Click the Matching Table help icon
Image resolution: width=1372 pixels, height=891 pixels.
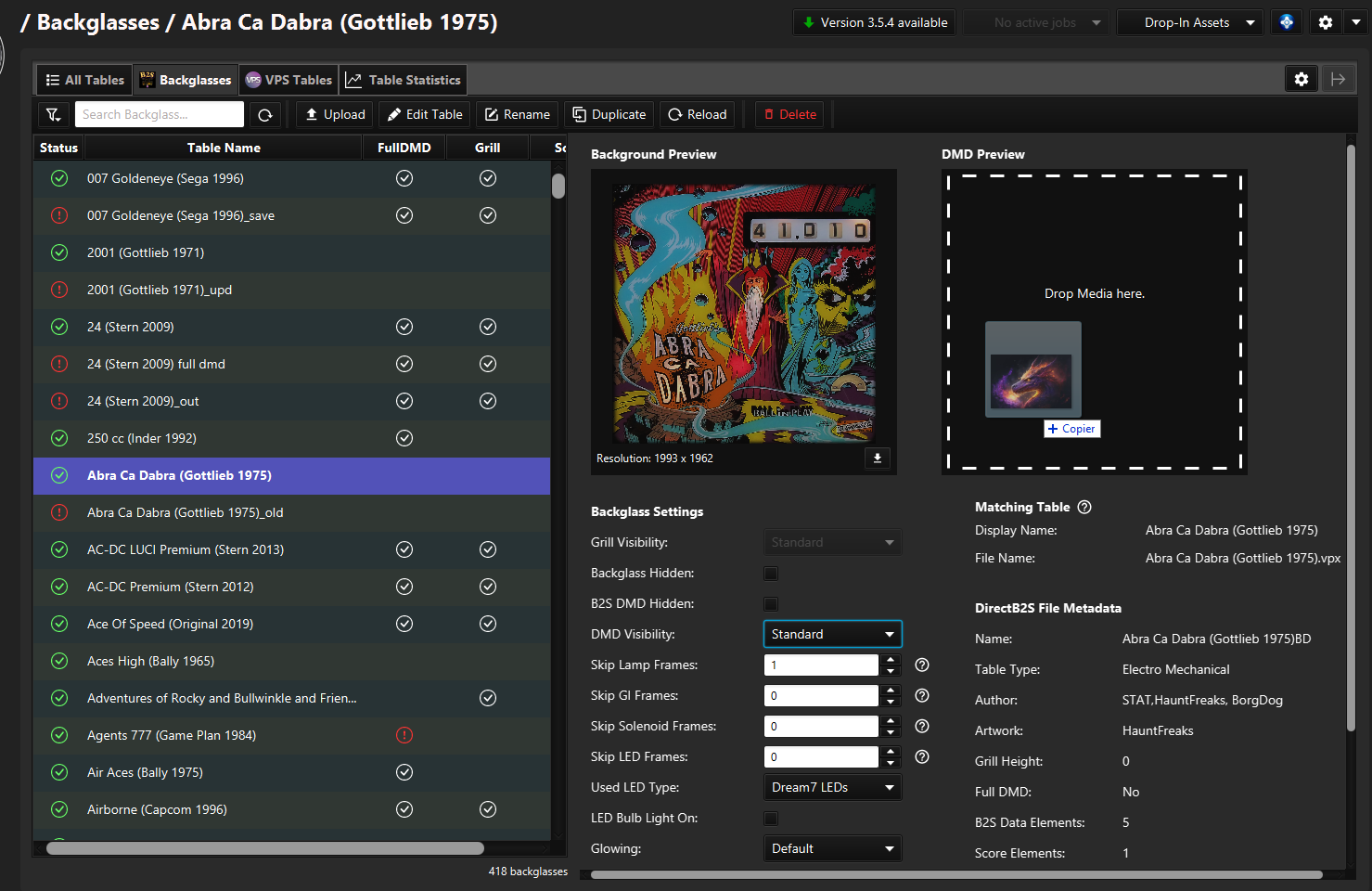[x=1084, y=507]
